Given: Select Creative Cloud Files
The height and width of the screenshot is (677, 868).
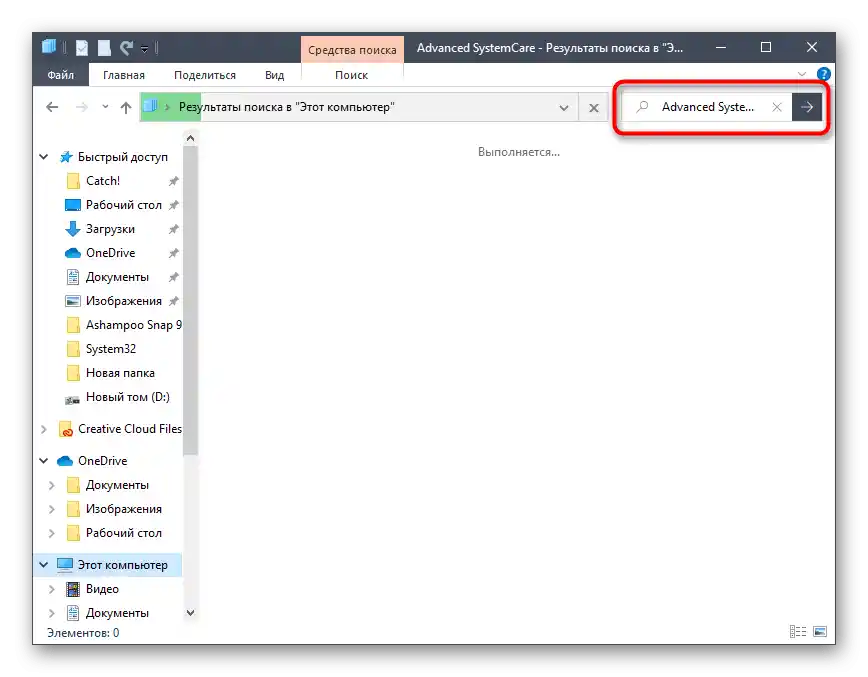Looking at the screenshot, I should pyautogui.click(x=130, y=428).
